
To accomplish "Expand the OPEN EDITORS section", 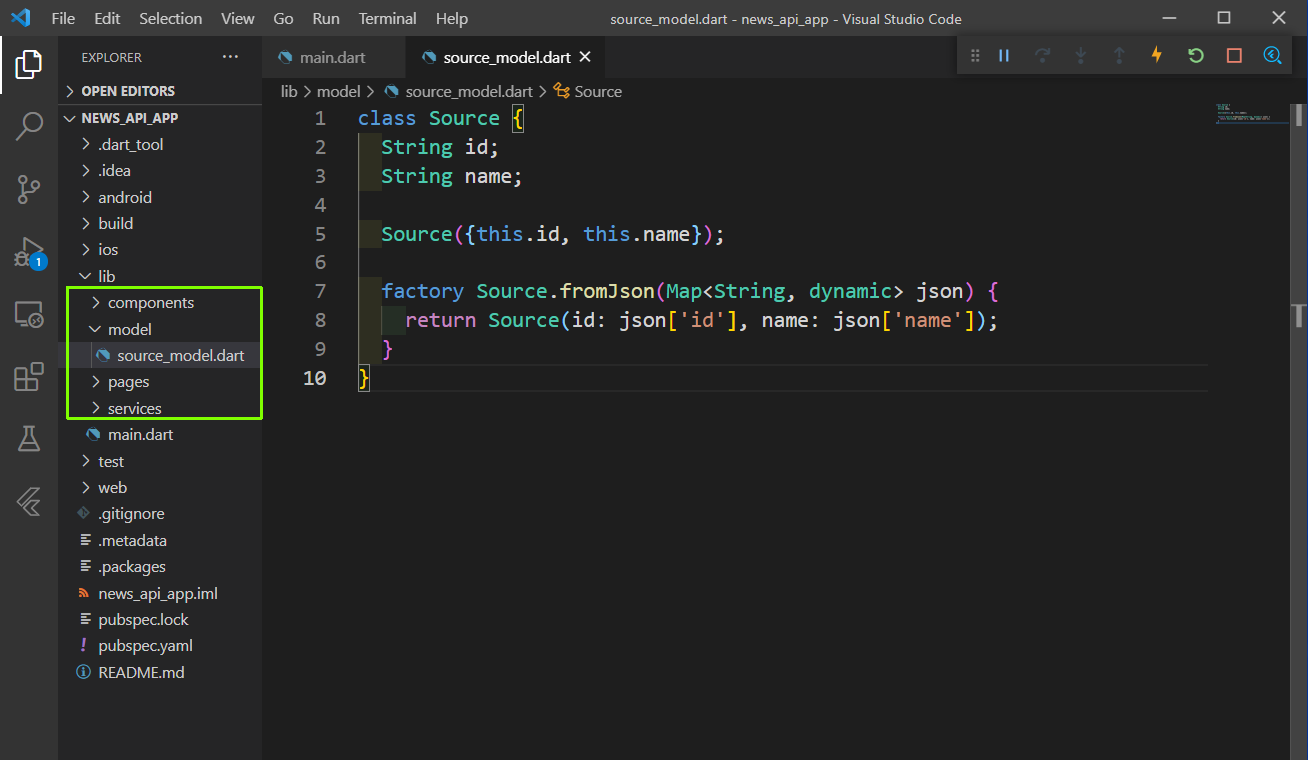I will coord(160,91).
